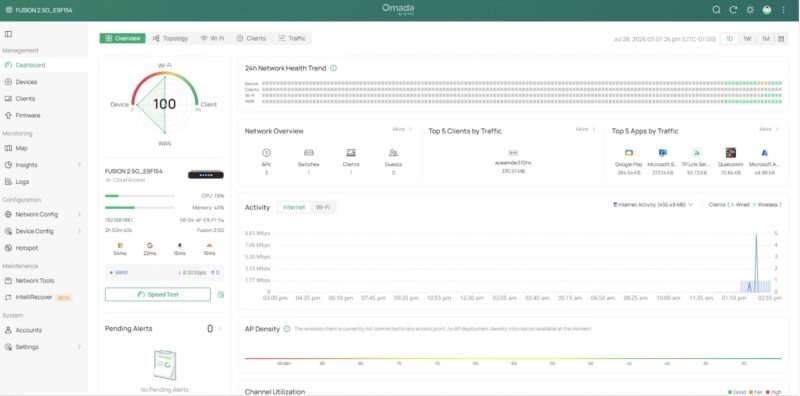Click the AP Density gradient bar
Image resolution: width=800 pixels, height=396 pixels.
click(513, 358)
